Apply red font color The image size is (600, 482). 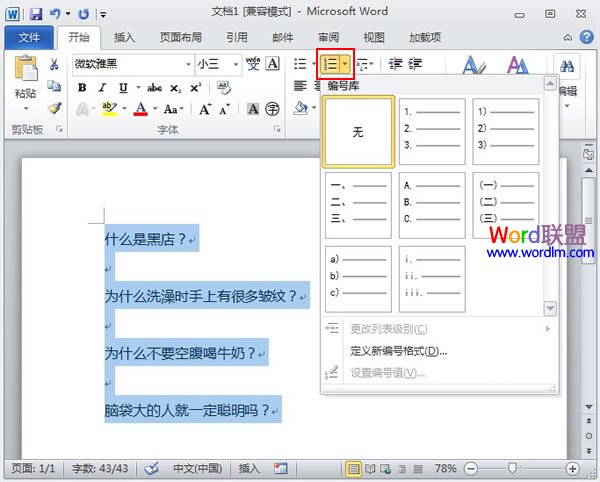point(141,109)
